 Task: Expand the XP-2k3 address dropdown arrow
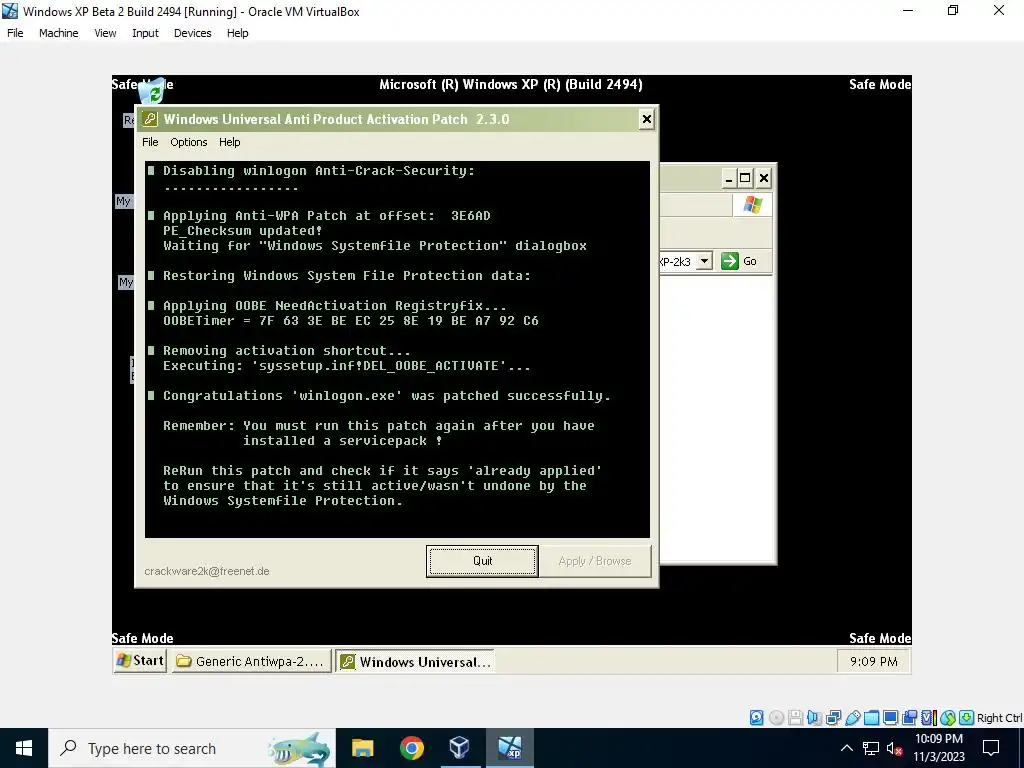[x=704, y=261]
